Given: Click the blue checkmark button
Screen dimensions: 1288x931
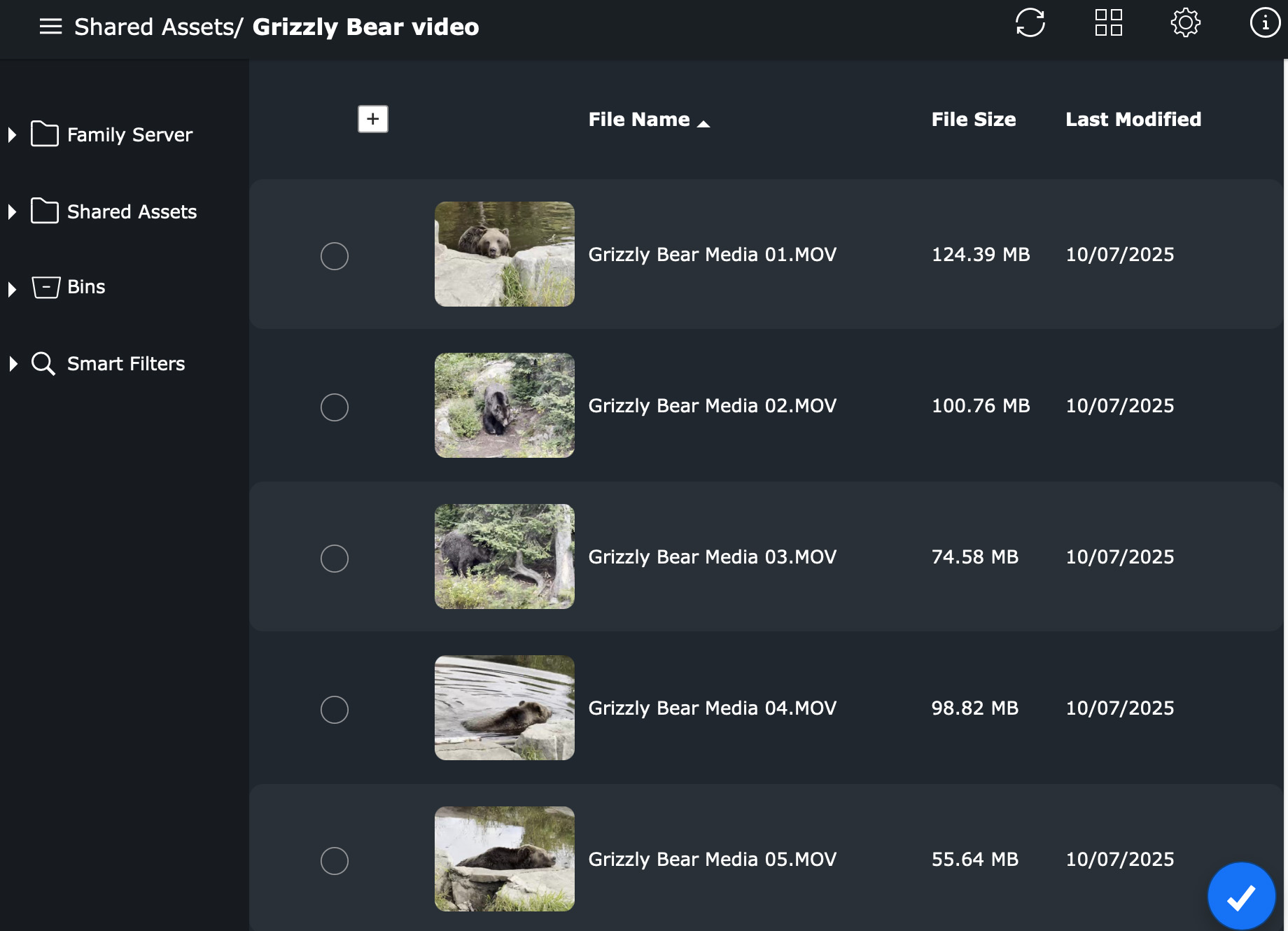Looking at the screenshot, I should tap(1241, 896).
